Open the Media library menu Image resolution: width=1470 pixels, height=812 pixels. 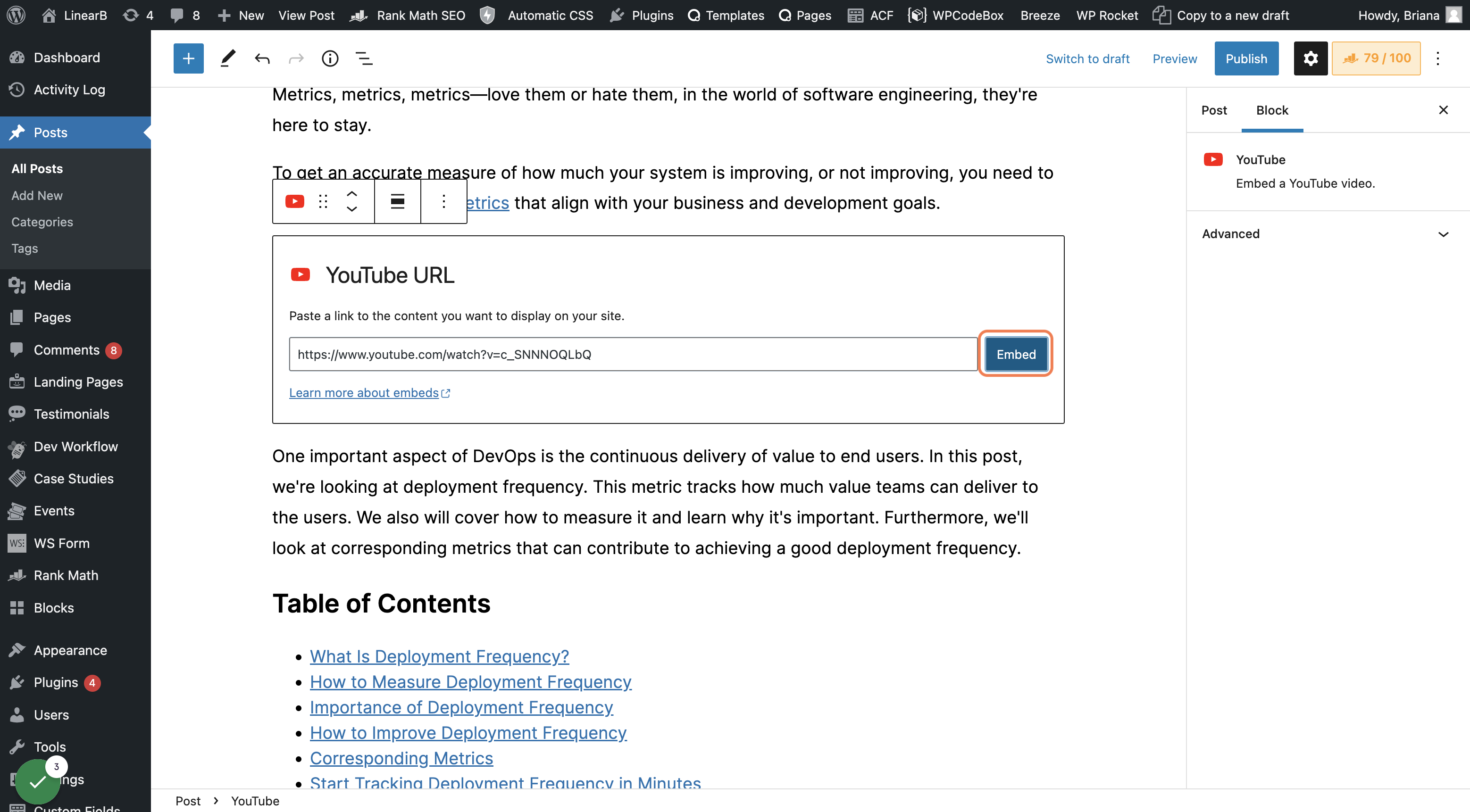75,285
